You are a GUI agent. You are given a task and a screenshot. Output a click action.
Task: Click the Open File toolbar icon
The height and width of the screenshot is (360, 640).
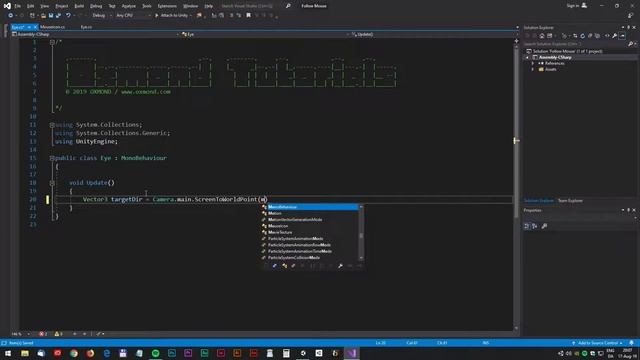point(43,16)
